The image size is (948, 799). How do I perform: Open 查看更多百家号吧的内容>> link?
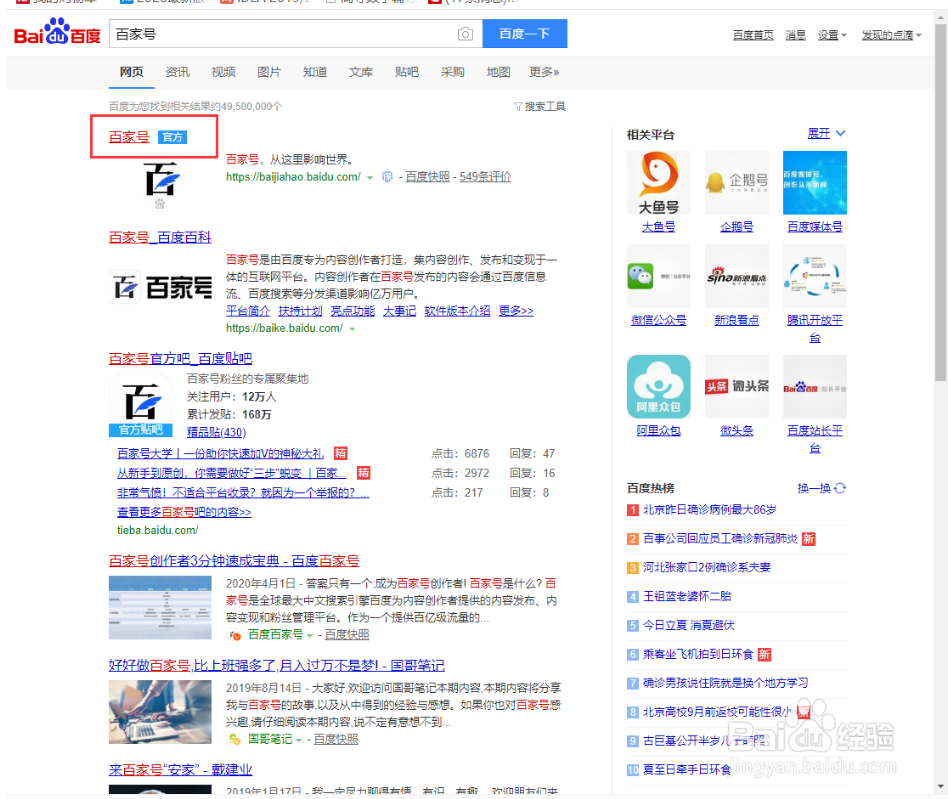184,512
